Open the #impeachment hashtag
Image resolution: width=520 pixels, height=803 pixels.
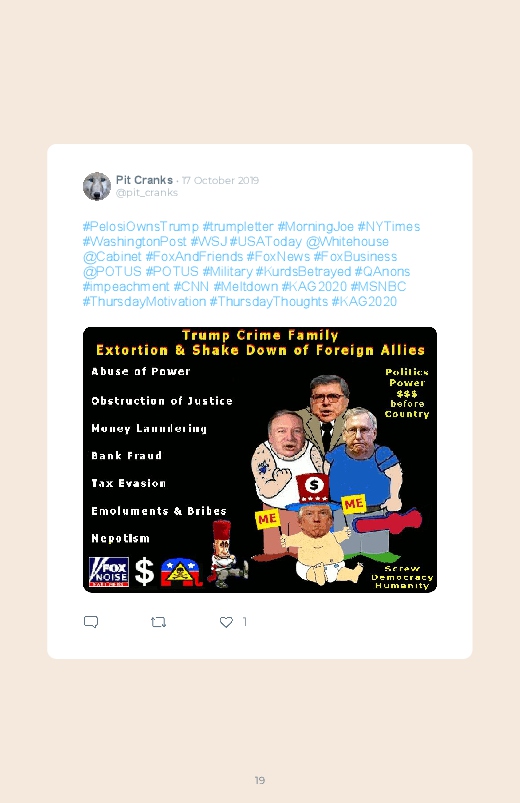(126, 286)
